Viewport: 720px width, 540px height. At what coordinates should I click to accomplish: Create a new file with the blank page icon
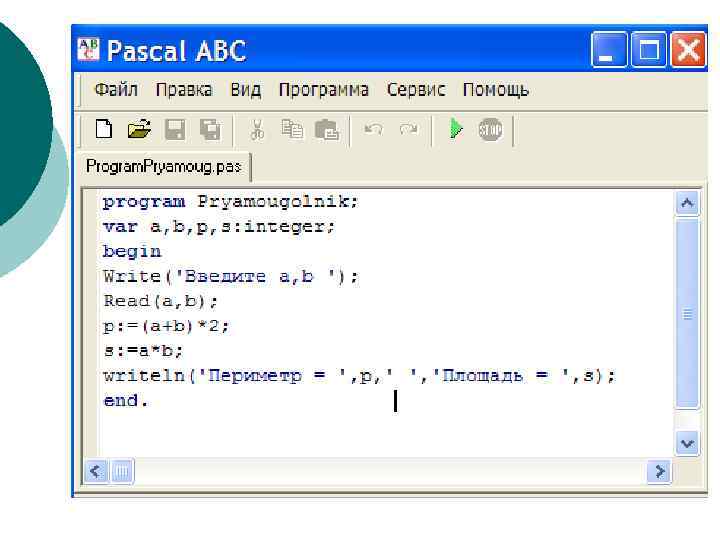(x=104, y=129)
